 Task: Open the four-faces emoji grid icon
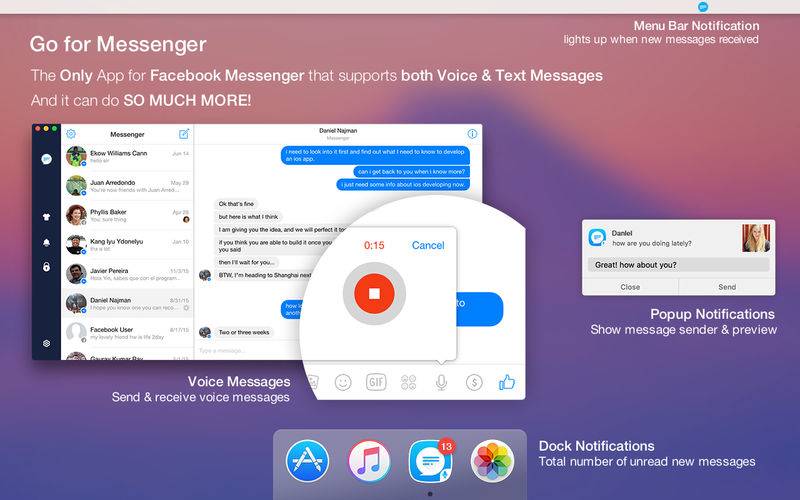coord(409,382)
